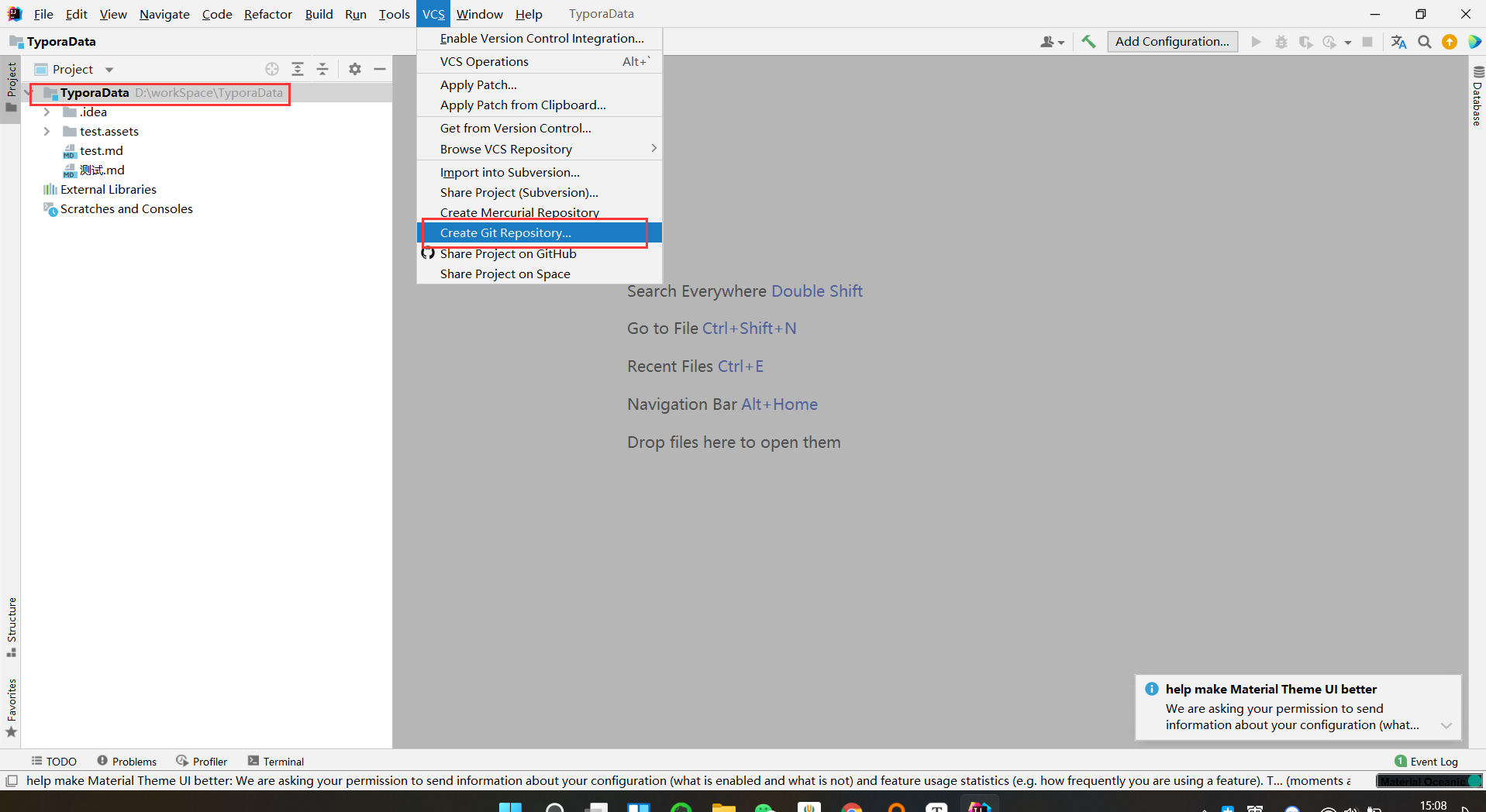This screenshot has width=1486, height=812.
Task: Expand the .idea folder
Action: click(x=47, y=112)
